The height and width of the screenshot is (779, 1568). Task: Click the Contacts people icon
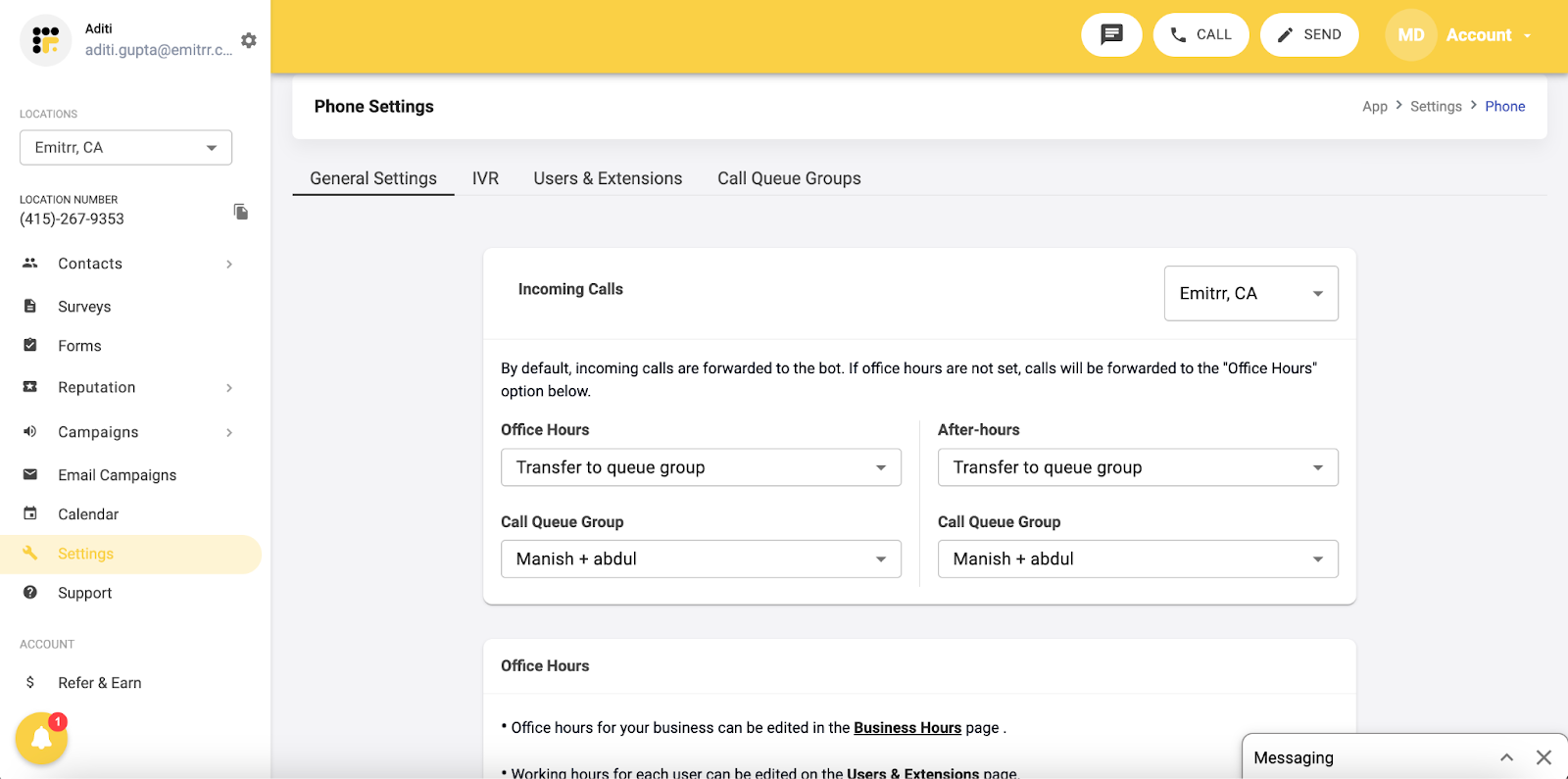(30, 263)
